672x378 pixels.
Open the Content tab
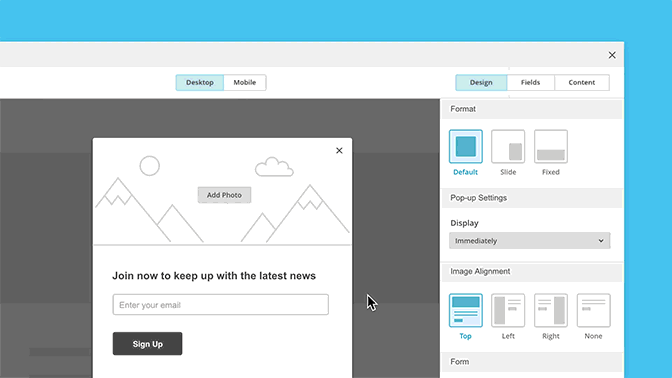tap(582, 82)
